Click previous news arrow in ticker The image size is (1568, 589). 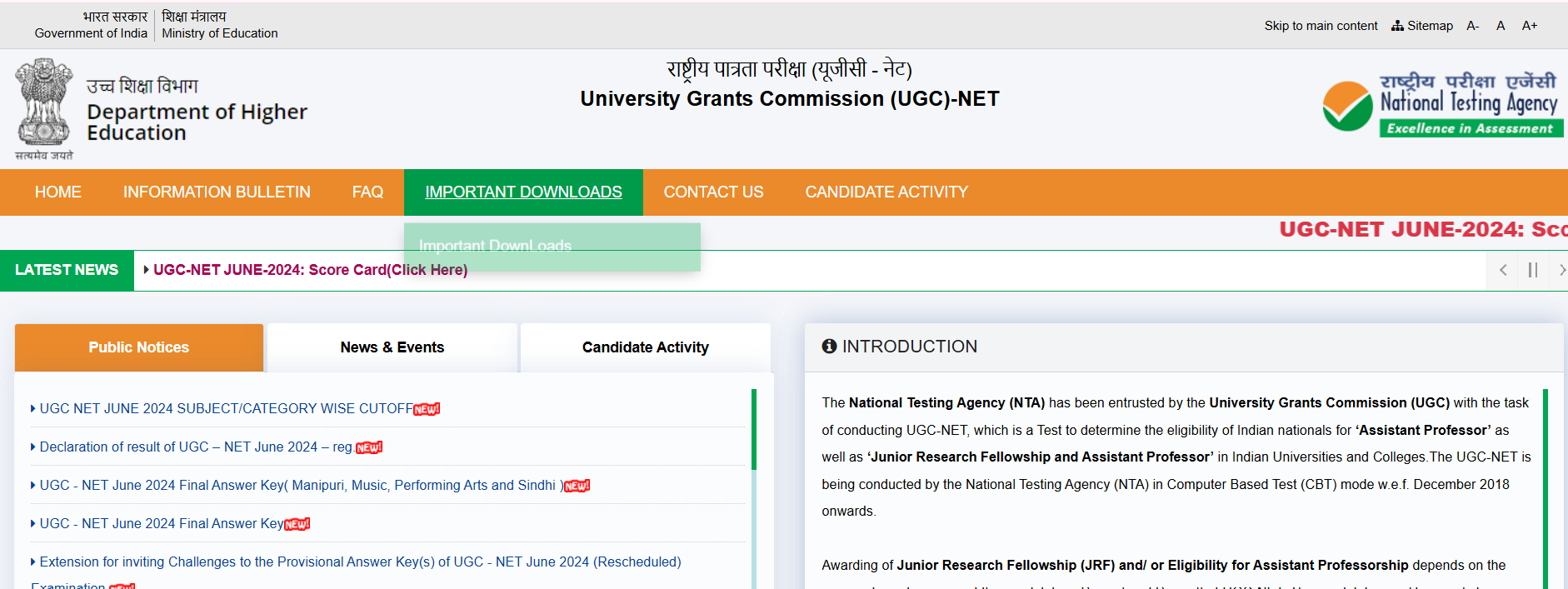pos(1503,270)
